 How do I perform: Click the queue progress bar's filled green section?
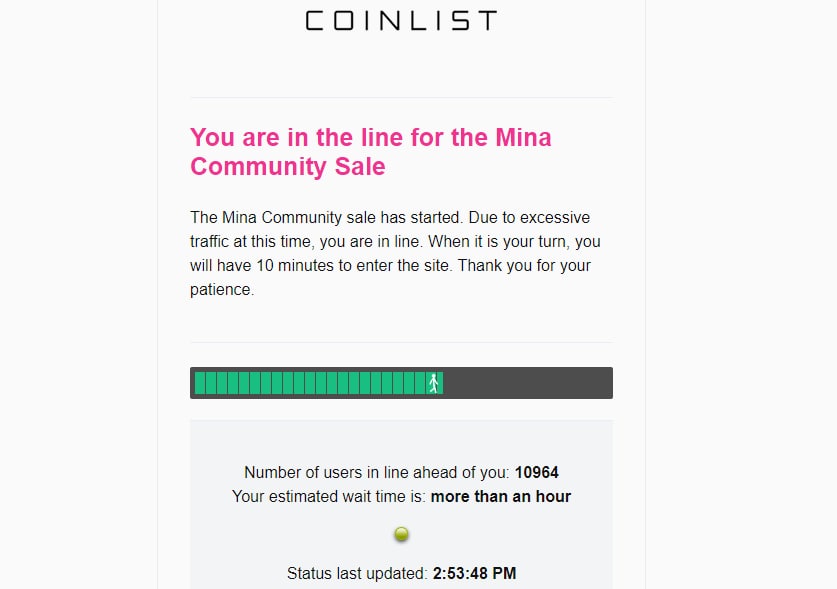(319, 383)
